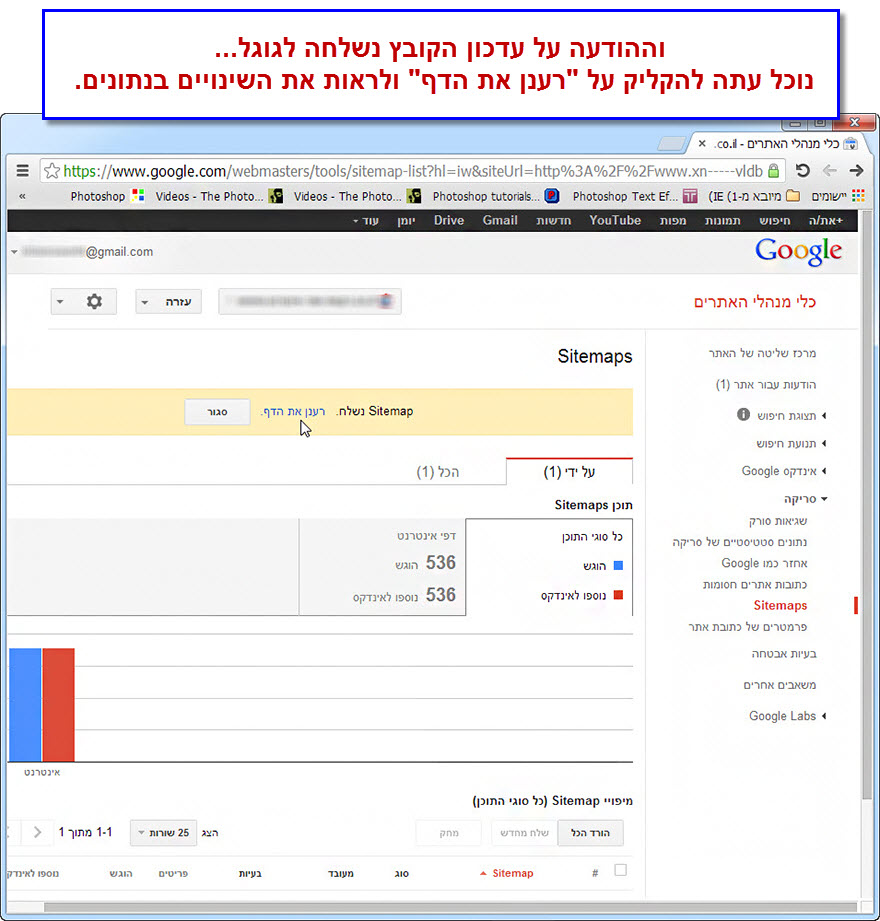Open Drive from the black Google bar

click(x=449, y=220)
